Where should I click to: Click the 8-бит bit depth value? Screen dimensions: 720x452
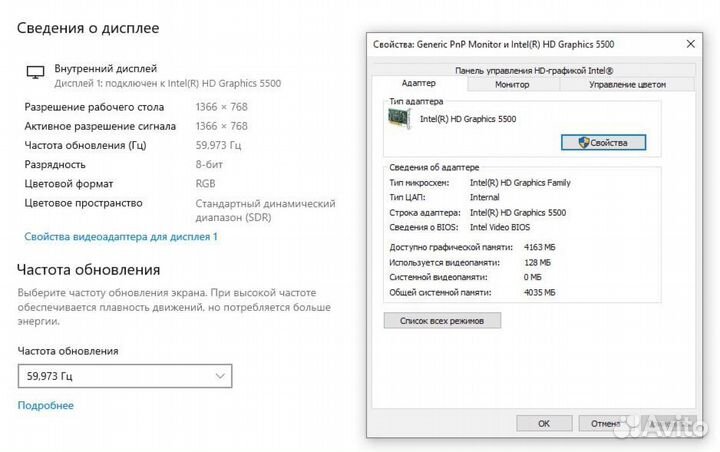pyautogui.click(x=209, y=164)
